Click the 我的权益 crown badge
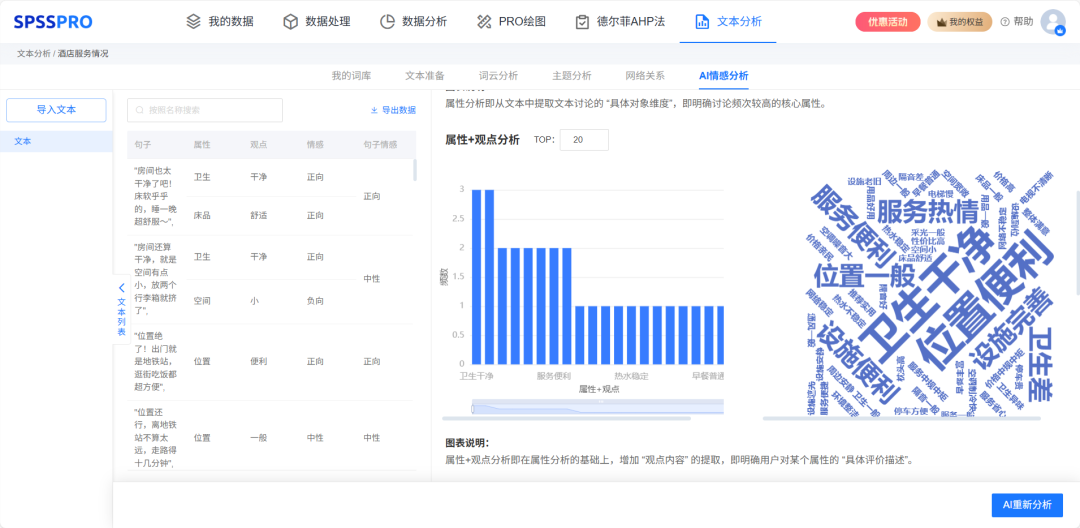This screenshot has height=528, width=1080. coord(959,22)
